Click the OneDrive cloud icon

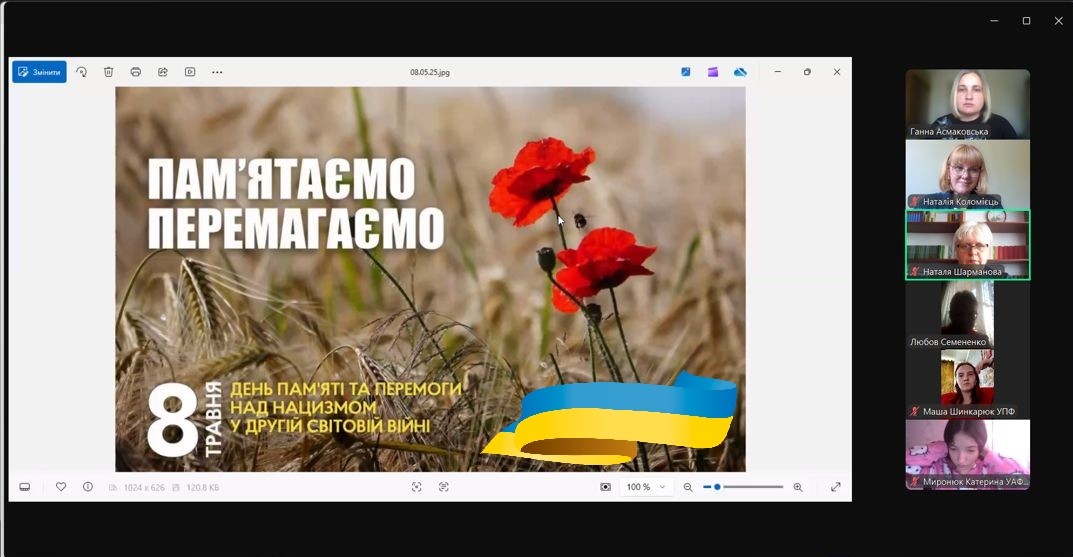coord(740,72)
